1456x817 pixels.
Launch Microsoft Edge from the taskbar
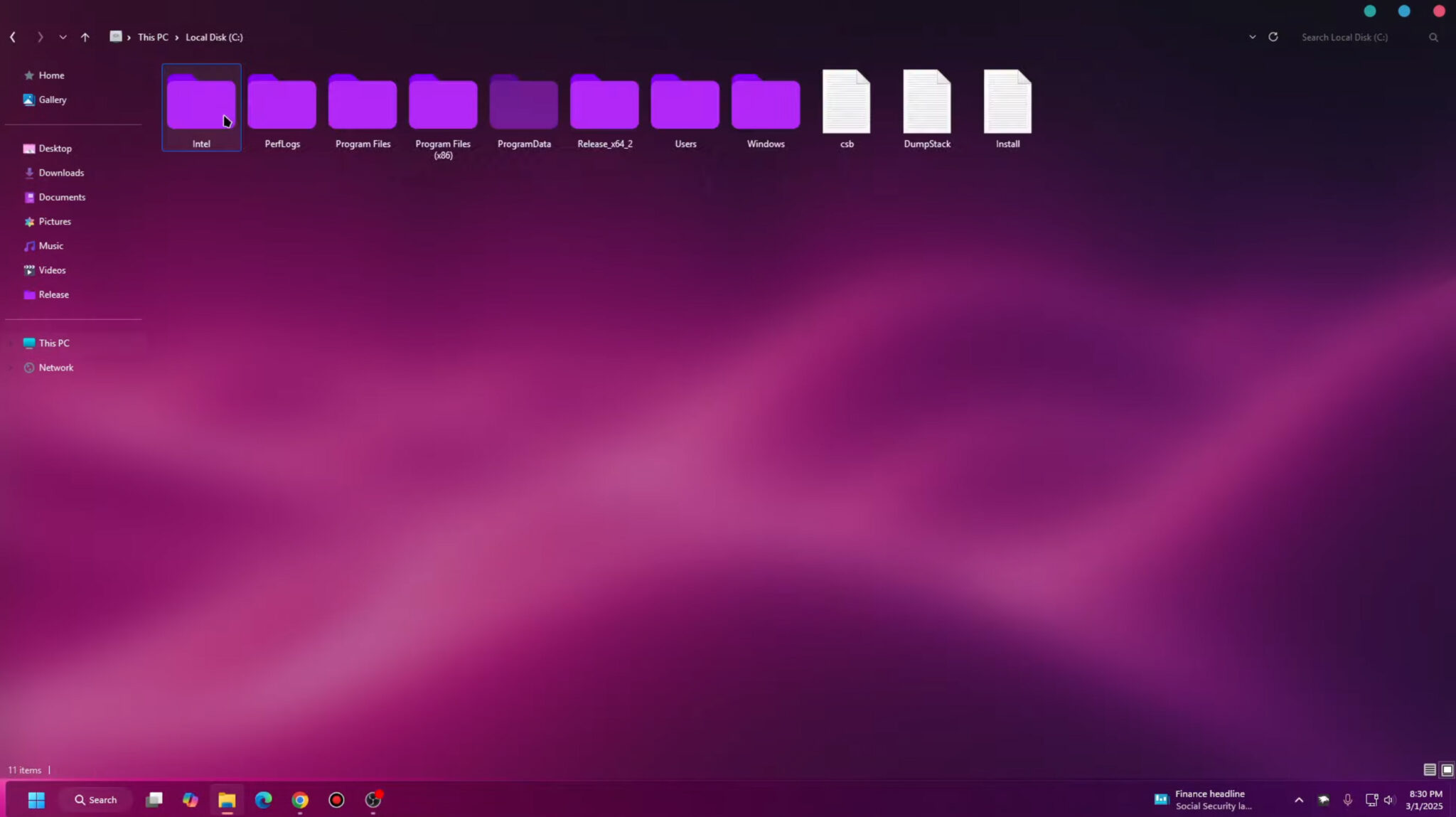pos(262,799)
